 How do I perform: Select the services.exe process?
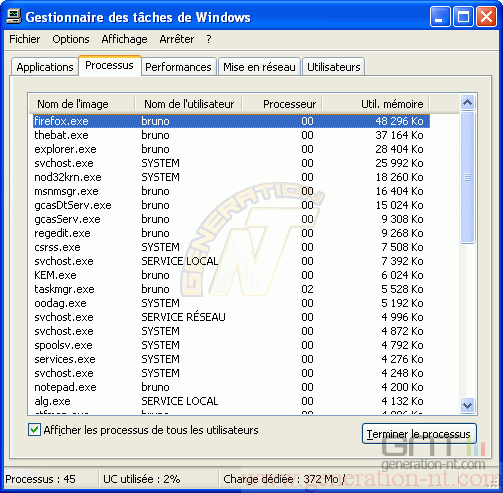click(x=231, y=359)
